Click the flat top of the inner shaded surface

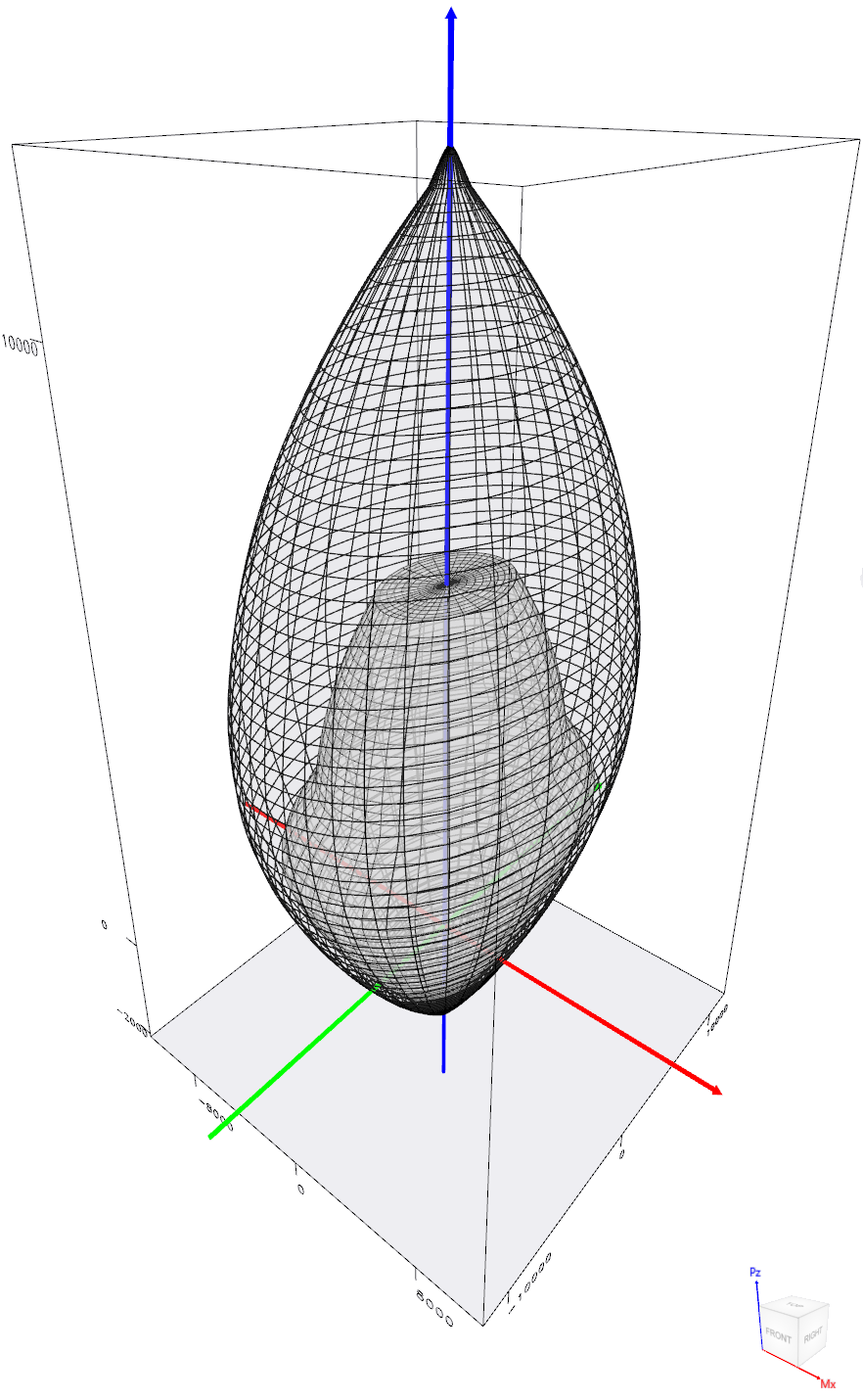point(448,580)
